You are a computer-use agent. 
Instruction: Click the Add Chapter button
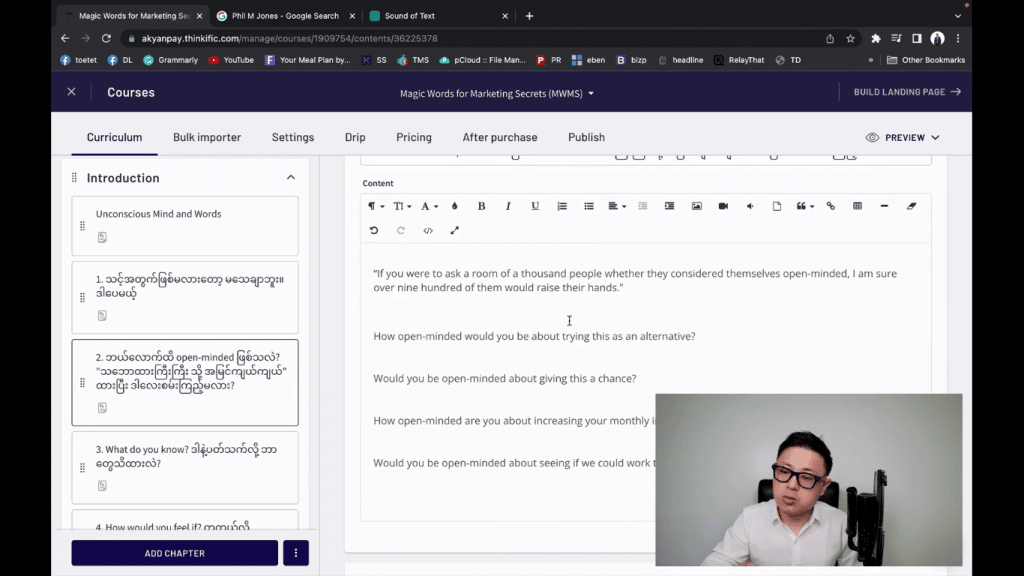(174, 553)
